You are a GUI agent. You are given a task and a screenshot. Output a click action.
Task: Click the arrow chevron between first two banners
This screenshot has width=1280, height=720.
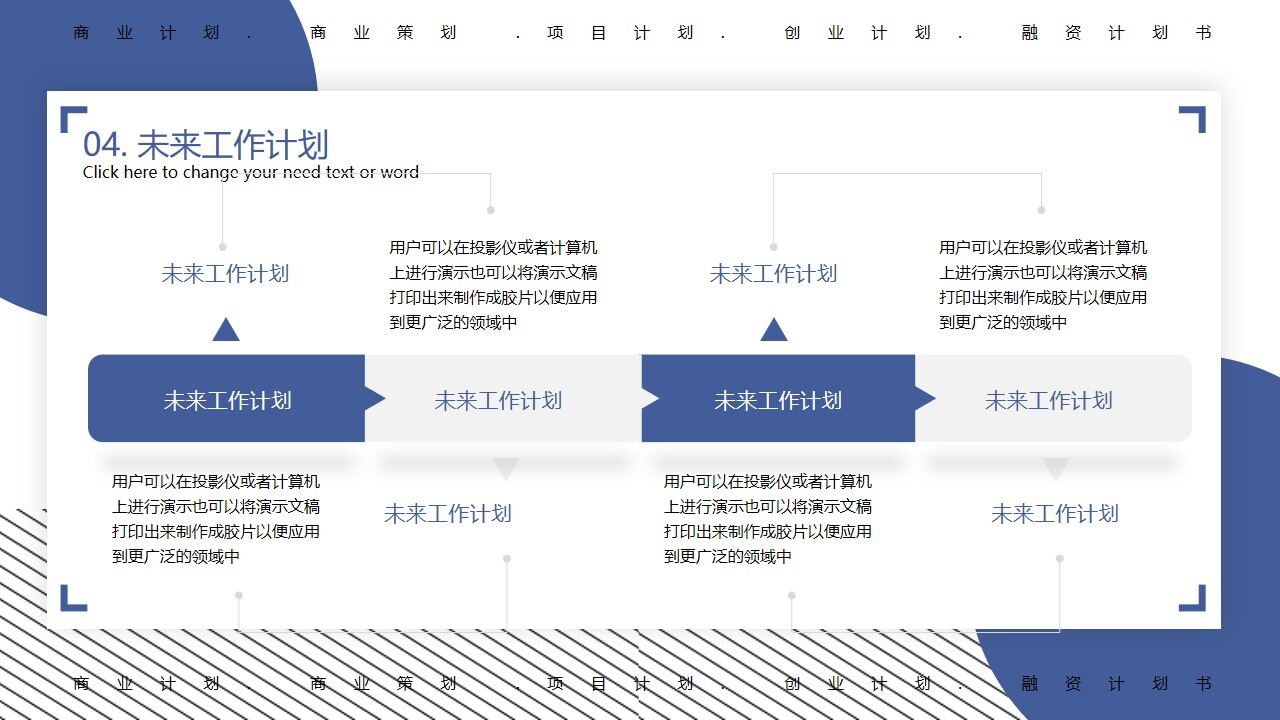(x=374, y=398)
